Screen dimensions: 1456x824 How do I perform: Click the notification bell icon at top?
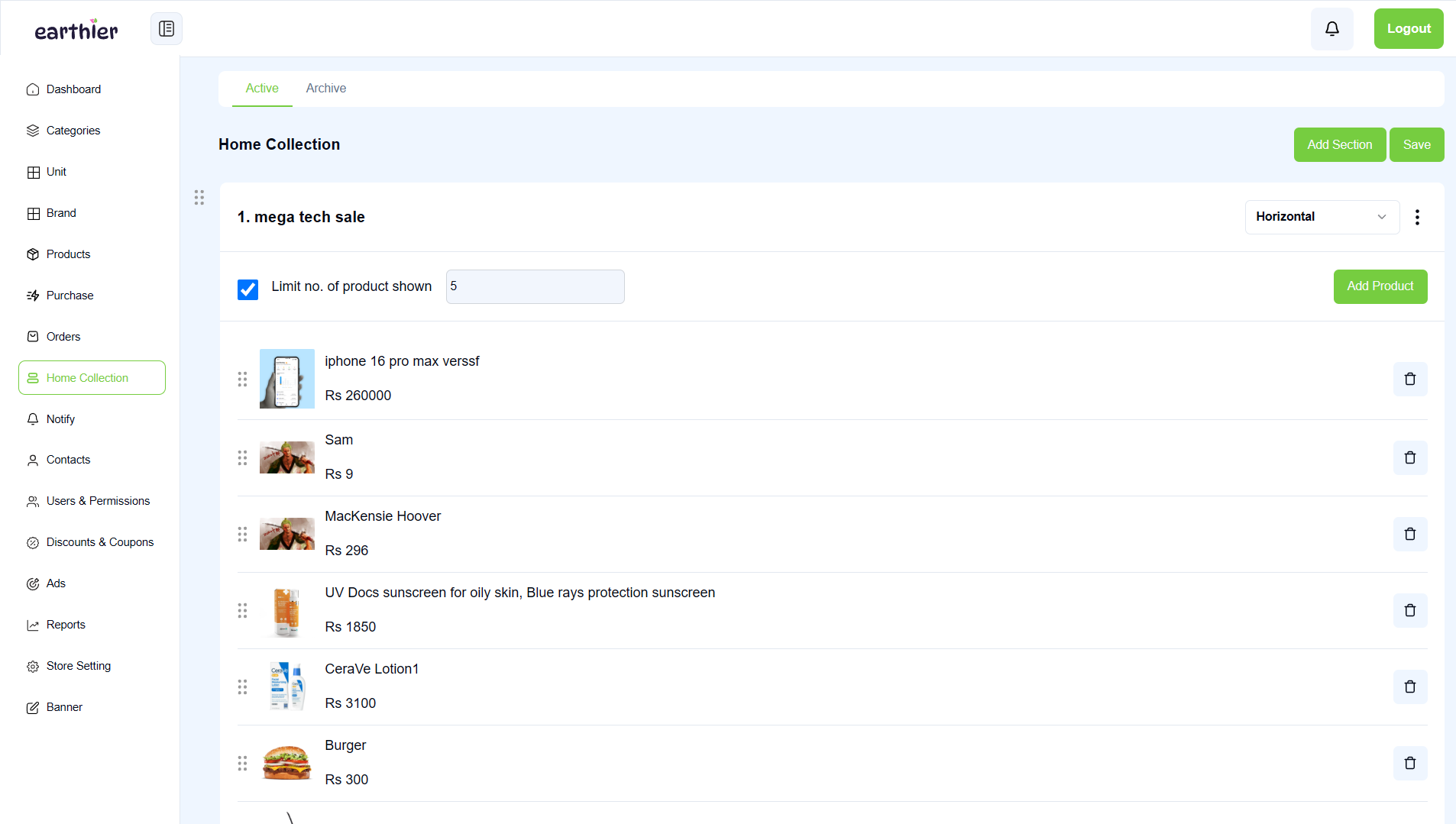[1331, 28]
